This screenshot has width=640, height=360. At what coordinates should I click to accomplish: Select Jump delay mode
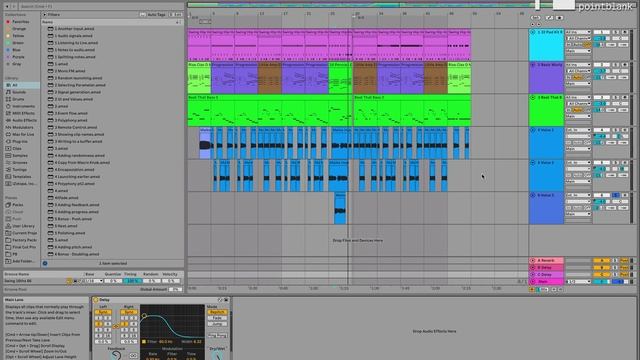[x=217, y=324]
